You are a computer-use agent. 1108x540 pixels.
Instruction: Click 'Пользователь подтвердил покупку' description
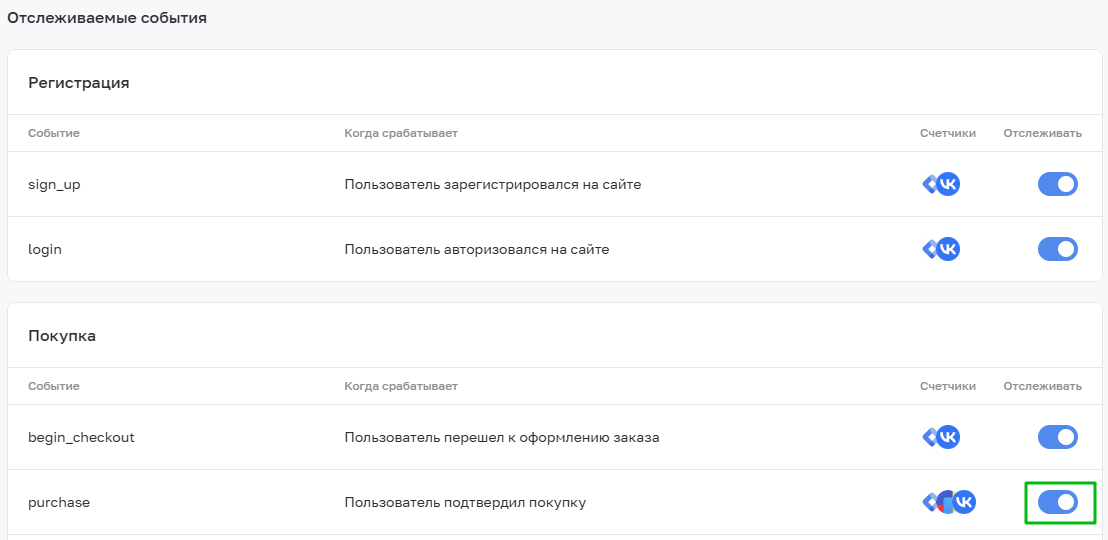point(465,503)
